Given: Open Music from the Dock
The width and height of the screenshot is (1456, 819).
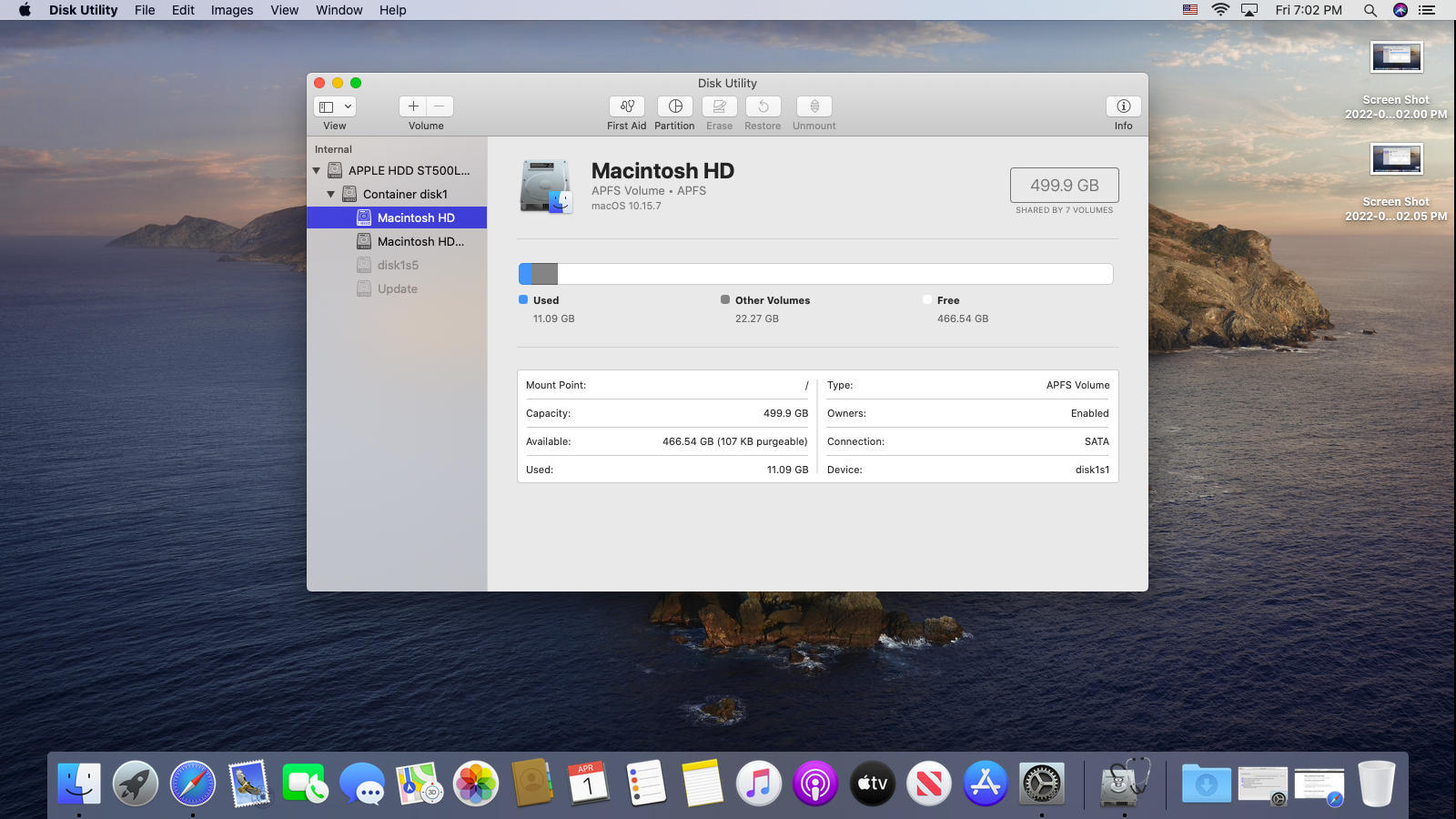Looking at the screenshot, I should click(759, 783).
